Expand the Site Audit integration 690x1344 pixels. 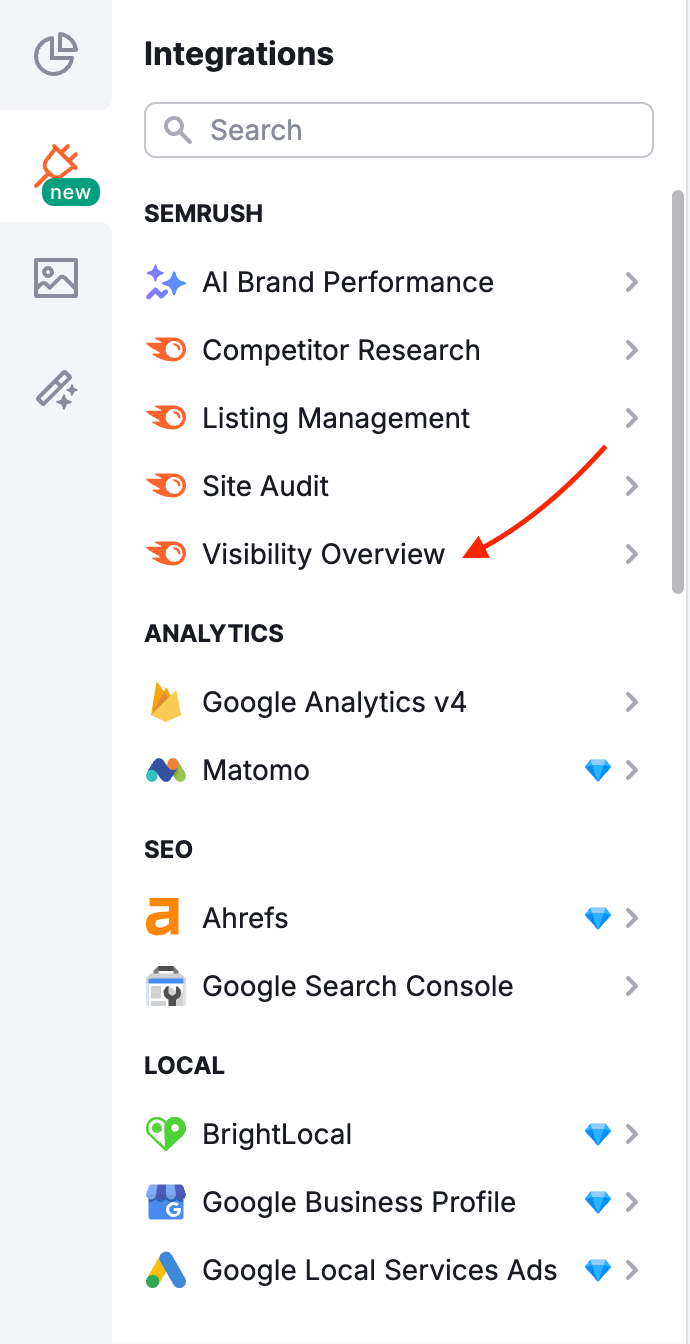632,486
